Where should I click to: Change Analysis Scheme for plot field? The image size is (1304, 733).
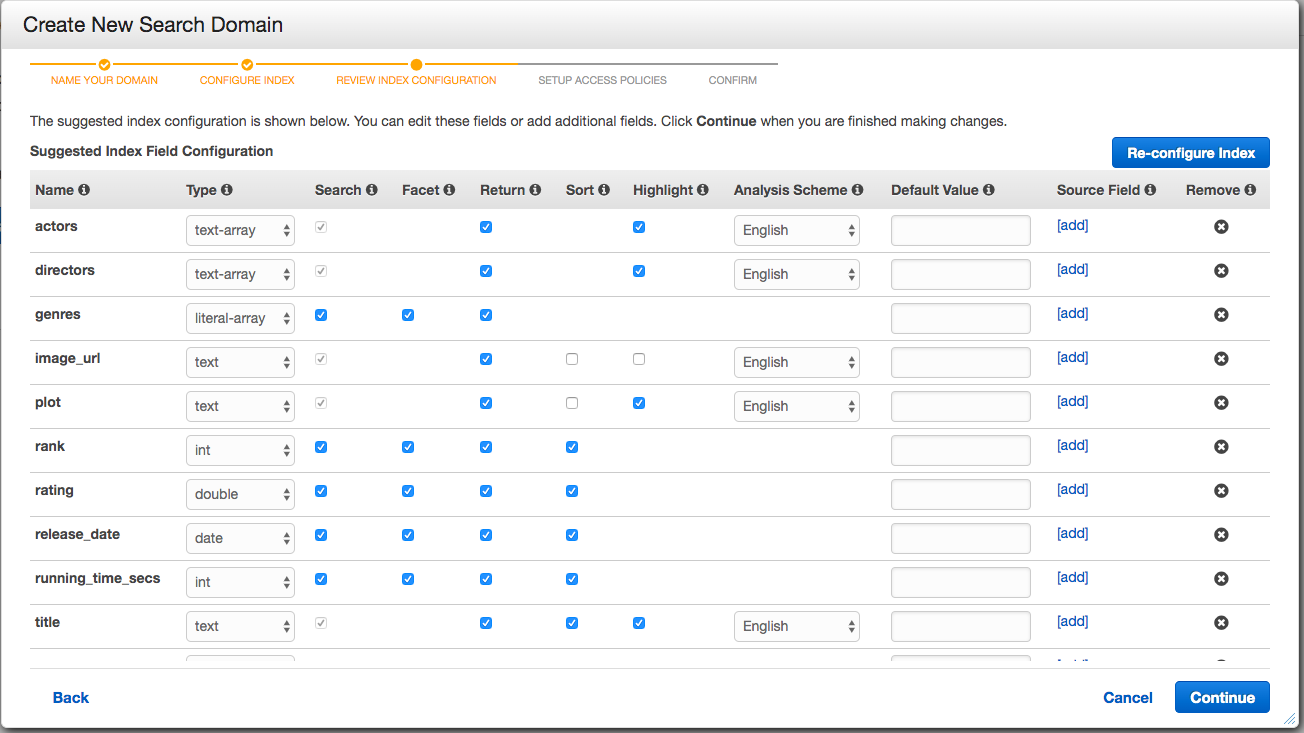point(796,406)
